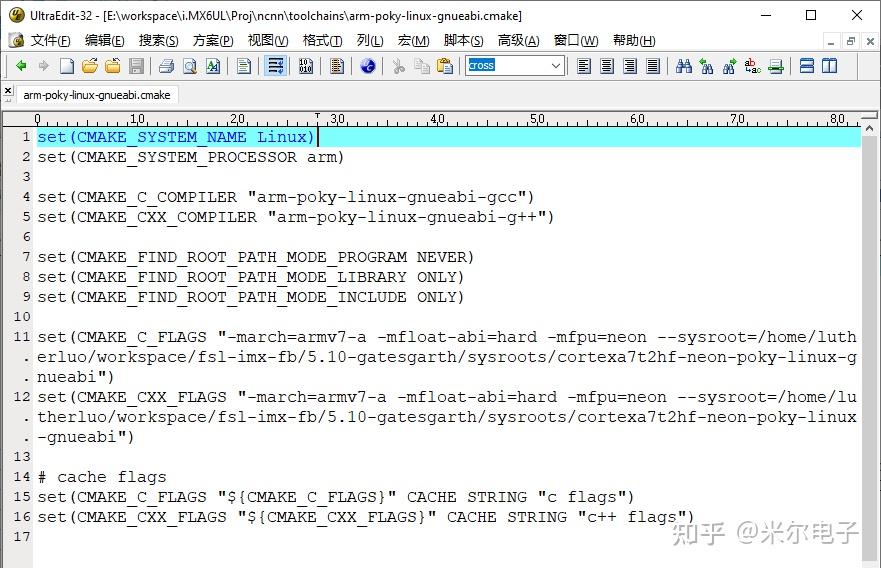This screenshot has height=568, width=881.
Task: Click the grey Forward arrow icon
Action: pyautogui.click(x=43, y=66)
